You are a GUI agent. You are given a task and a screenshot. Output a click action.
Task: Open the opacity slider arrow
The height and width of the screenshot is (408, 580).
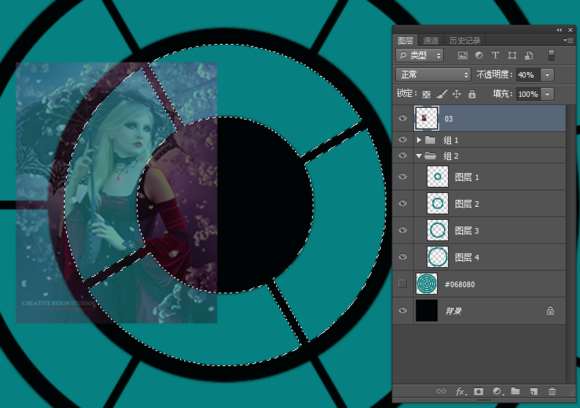(x=547, y=75)
